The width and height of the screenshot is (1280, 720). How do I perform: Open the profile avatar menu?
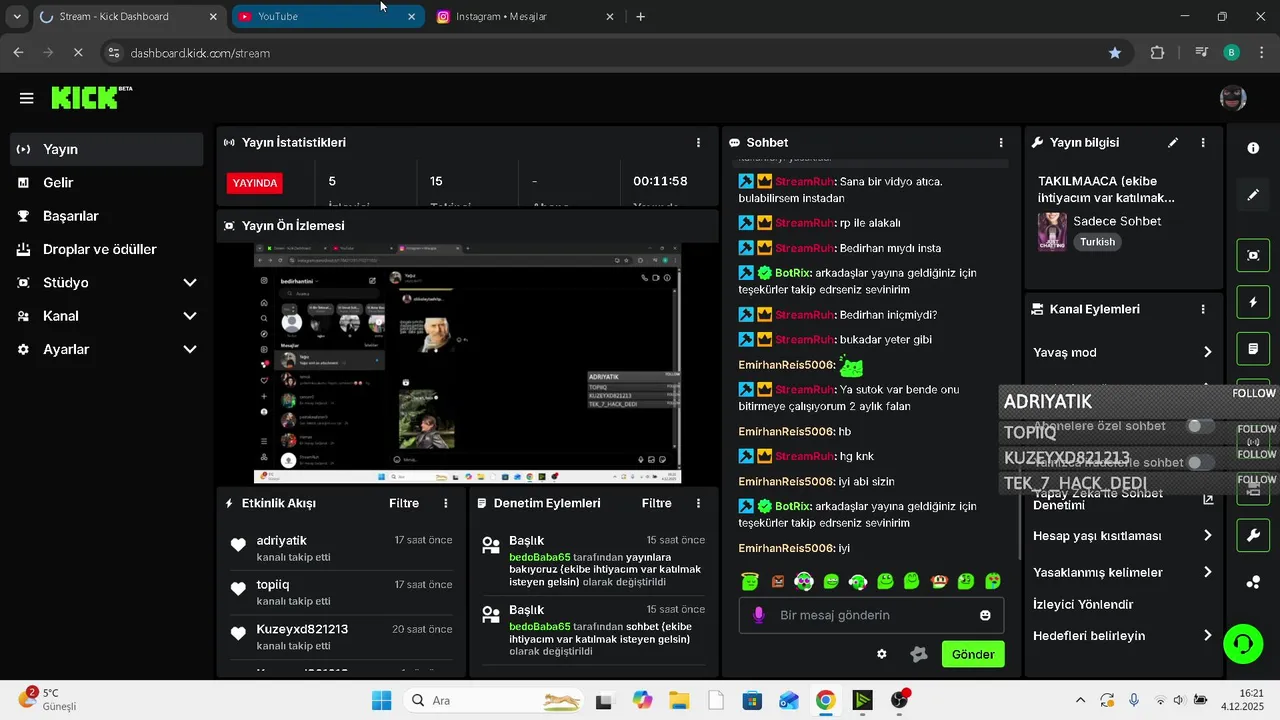pyautogui.click(x=1233, y=98)
